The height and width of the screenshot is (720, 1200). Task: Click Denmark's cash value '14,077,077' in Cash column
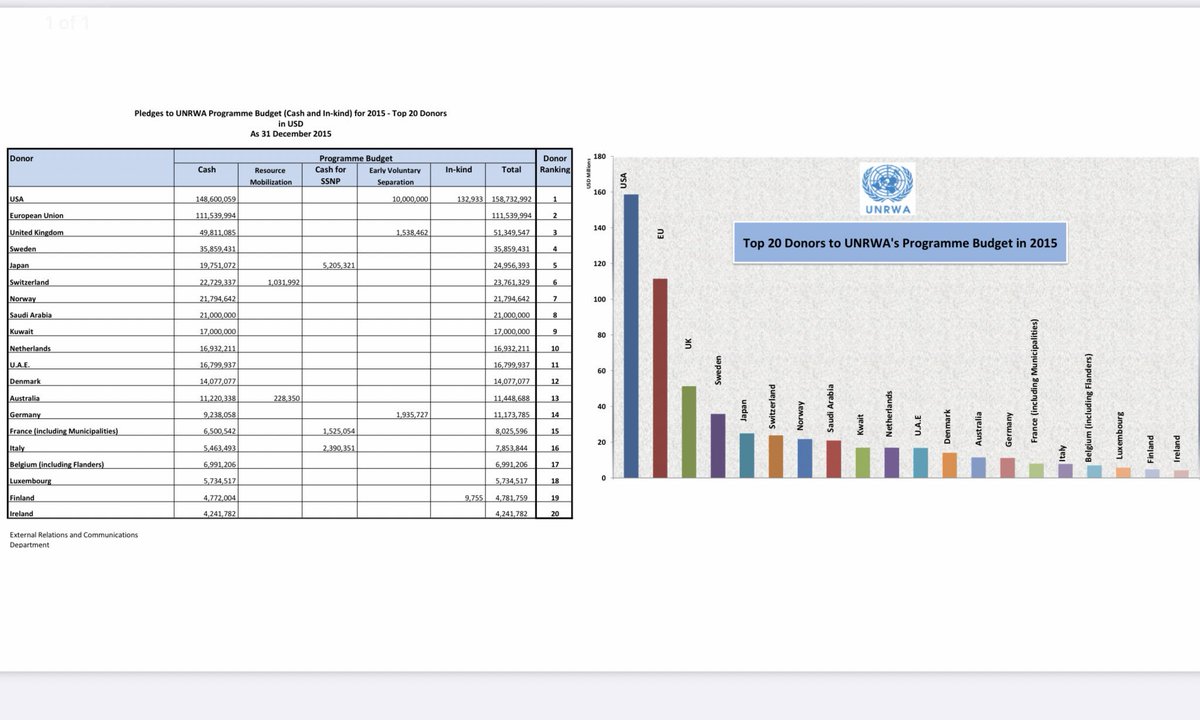[x=219, y=382]
